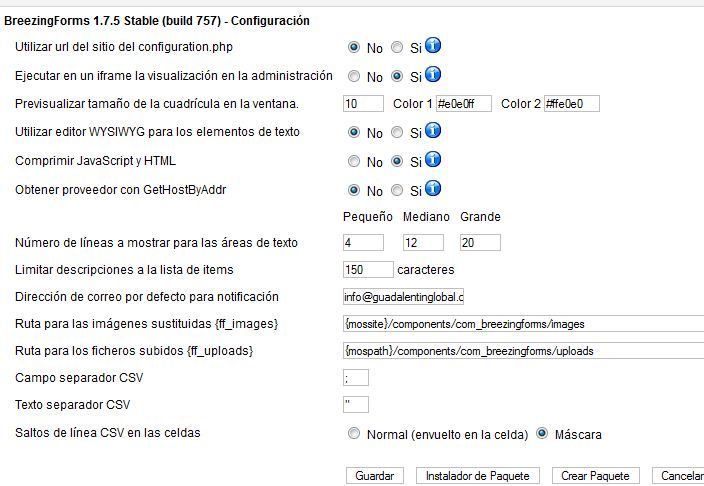Select No for WYSIWYG editor
The image size is (704, 486).
(x=354, y=132)
